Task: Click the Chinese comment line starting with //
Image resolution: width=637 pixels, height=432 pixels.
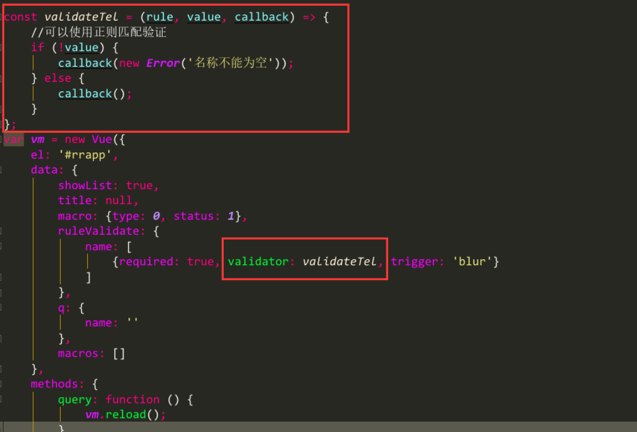Action: tap(99, 32)
